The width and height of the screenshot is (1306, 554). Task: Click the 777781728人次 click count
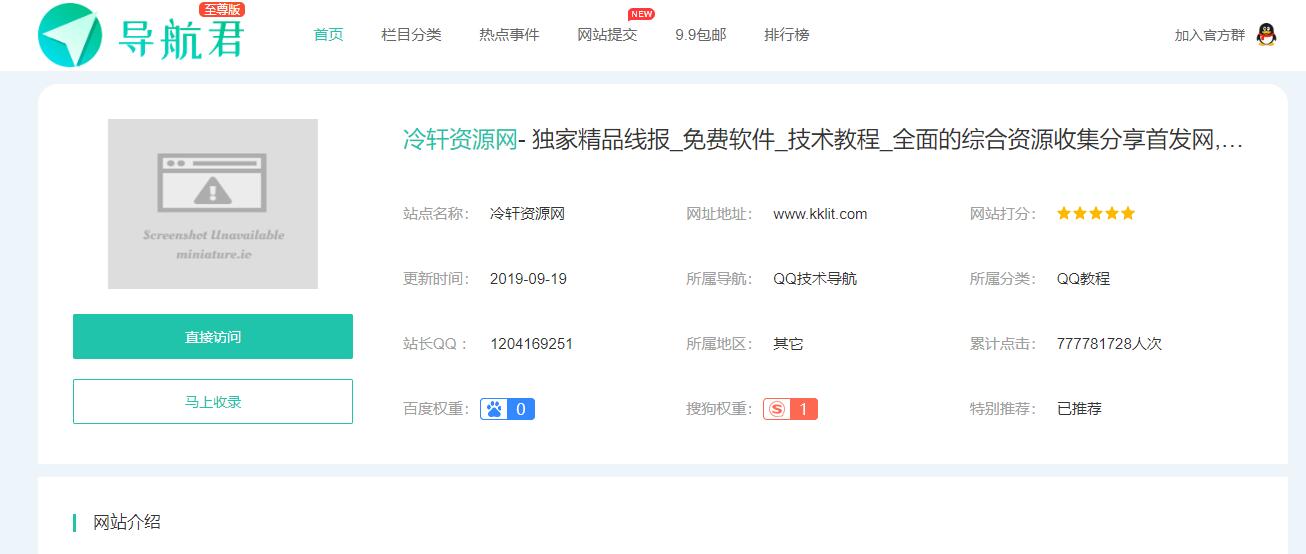(x=1109, y=344)
